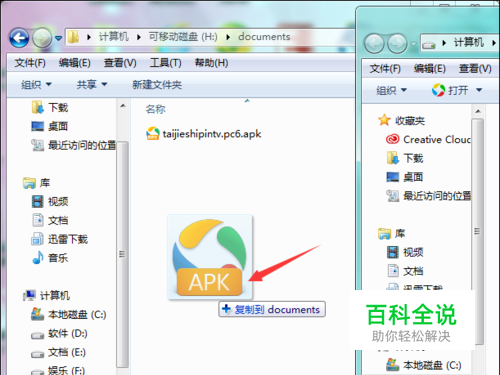500x375 pixels.
Task: Click 可移动磁盘 (H:) breadcrumb in address bar
Action: [183, 37]
